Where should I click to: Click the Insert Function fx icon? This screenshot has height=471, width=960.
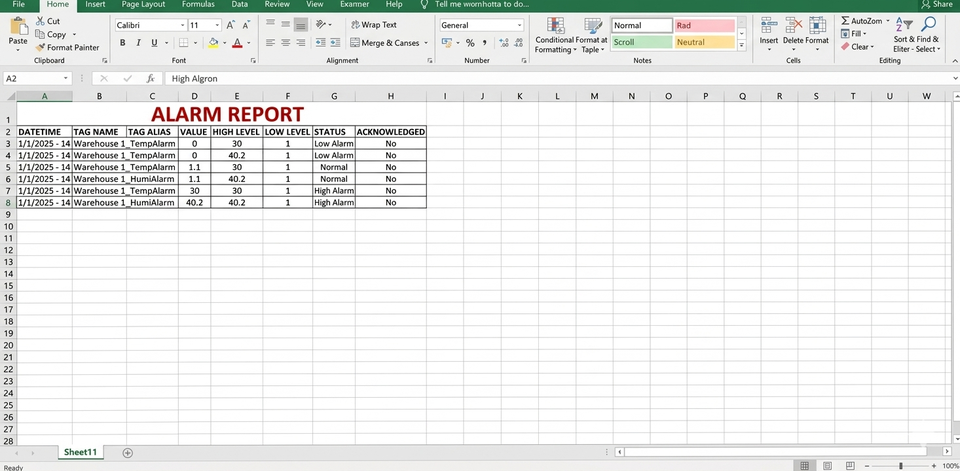(151, 78)
